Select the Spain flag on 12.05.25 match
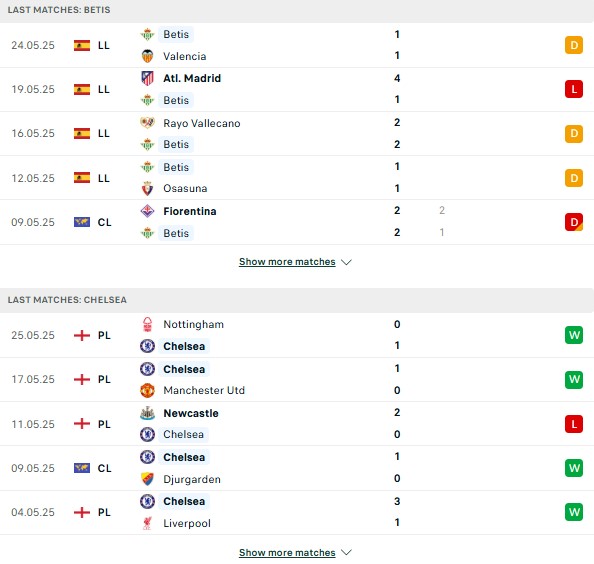 pos(82,178)
